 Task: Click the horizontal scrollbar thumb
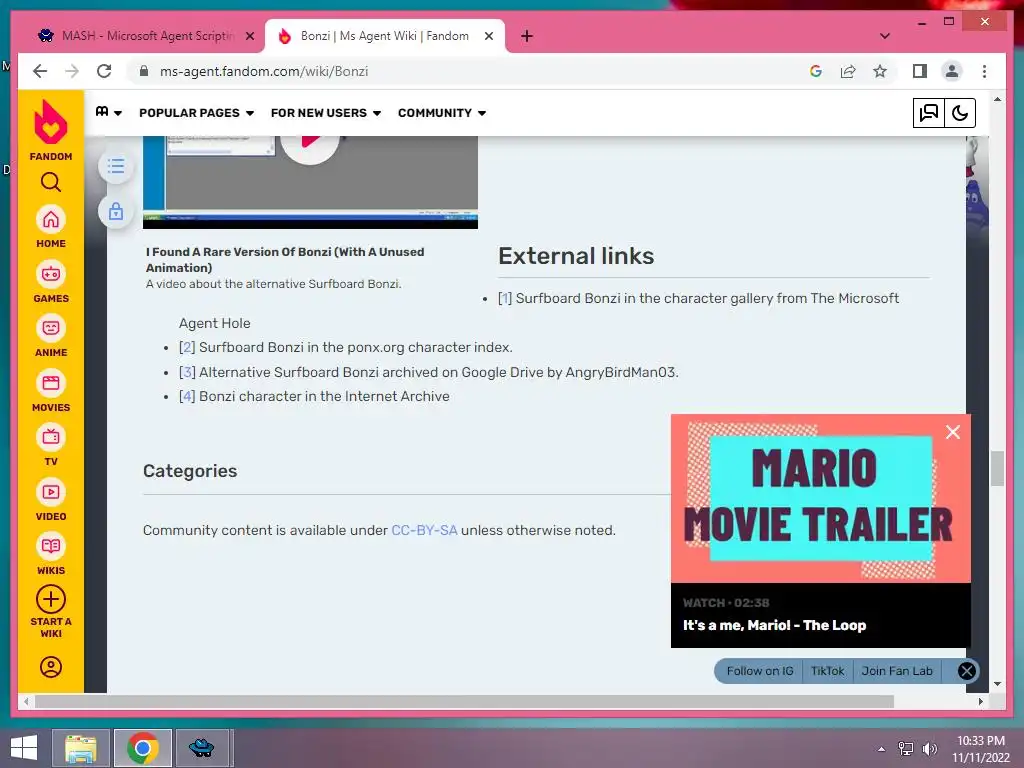tap(464, 701)
